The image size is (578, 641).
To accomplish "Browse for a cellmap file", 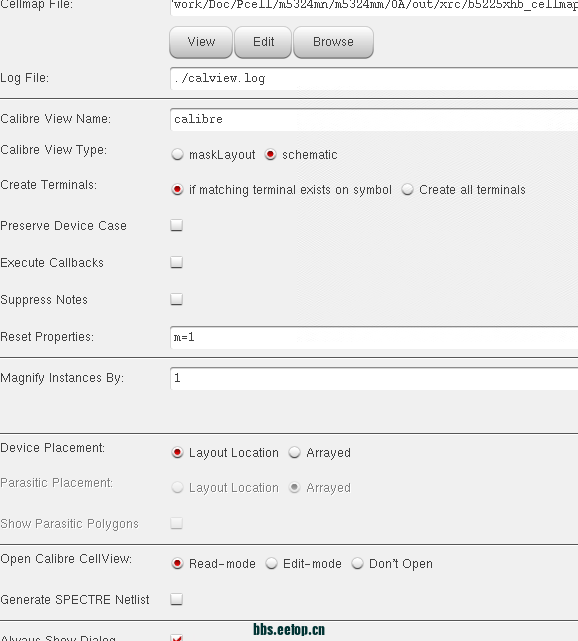I will 333,42.
